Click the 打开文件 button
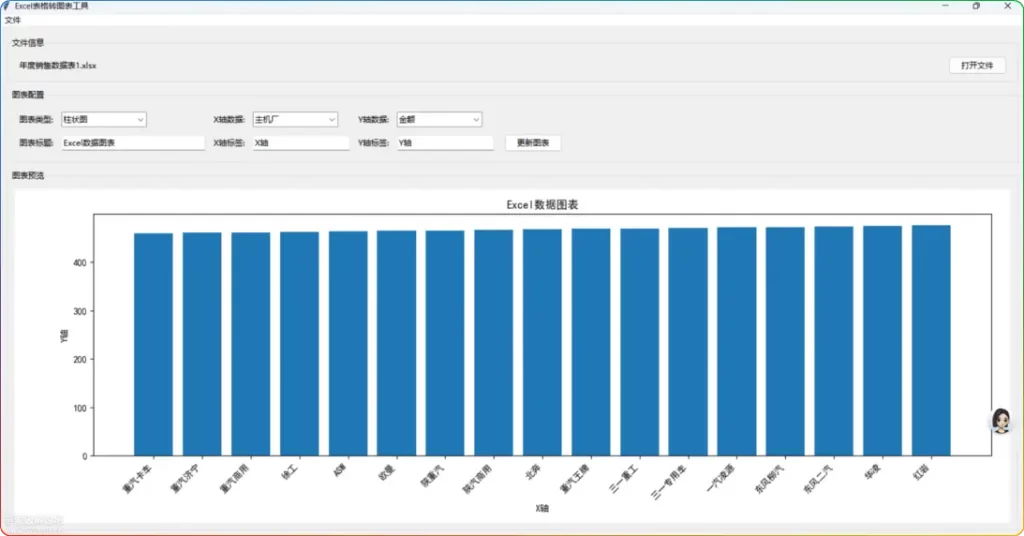The image size is (1024, 536). coord(977,65)
